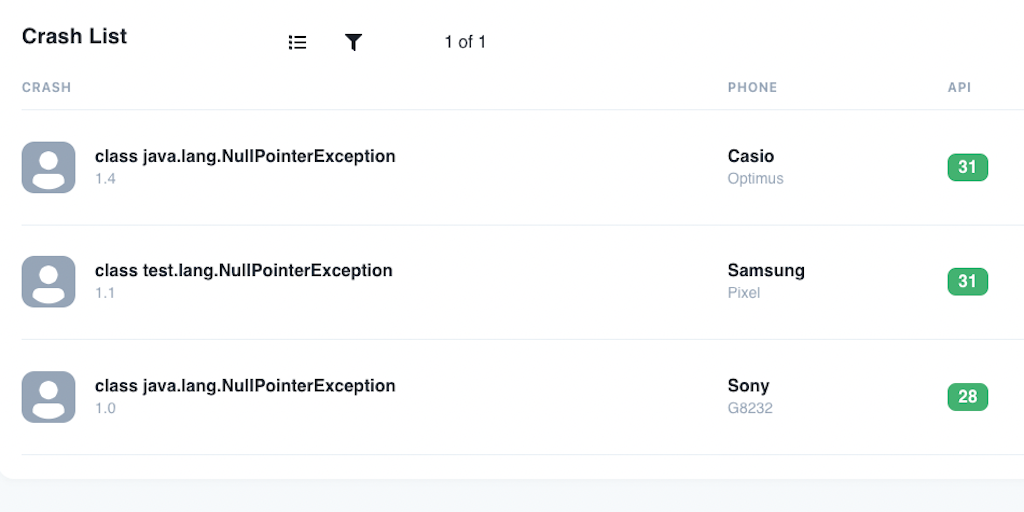1024x512 pixels.
Task: Click API badge 31 in Samsung row
Action: 967,281
